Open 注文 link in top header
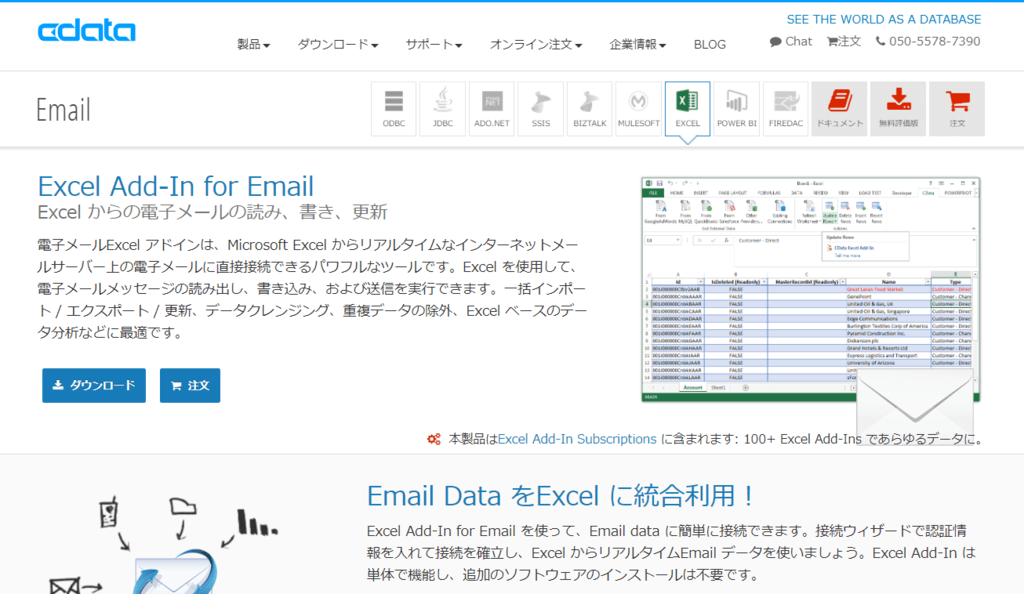Viewport: 1024px width, 594px height. [844, 42]
